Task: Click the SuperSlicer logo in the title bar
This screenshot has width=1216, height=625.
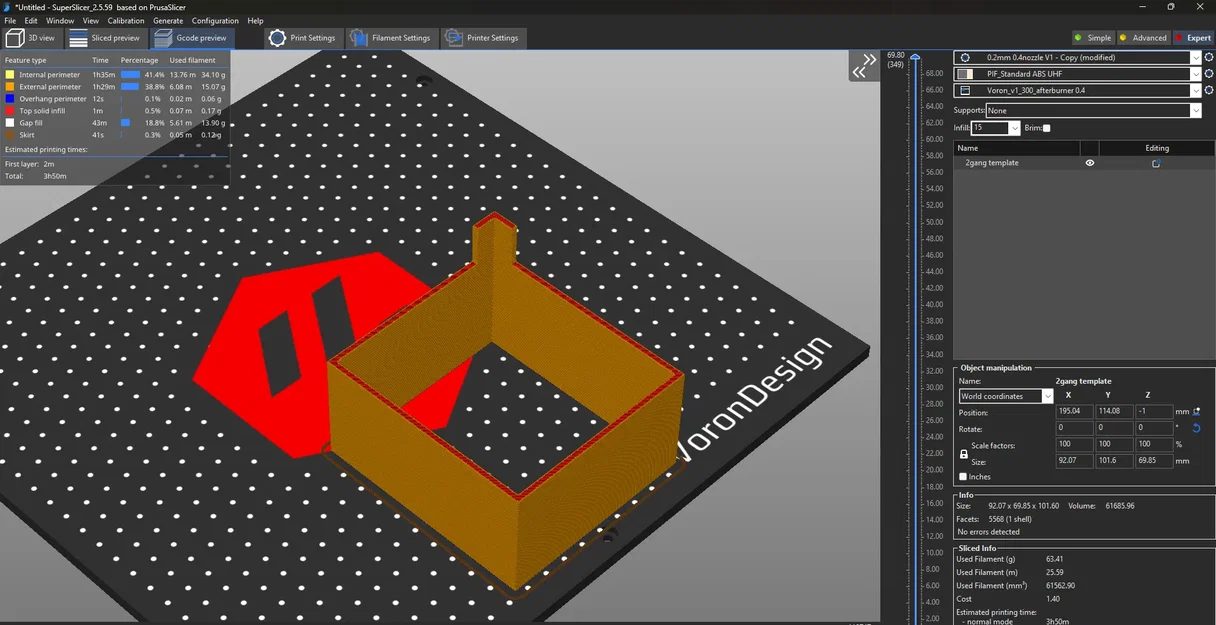Action: click(8, 6)
